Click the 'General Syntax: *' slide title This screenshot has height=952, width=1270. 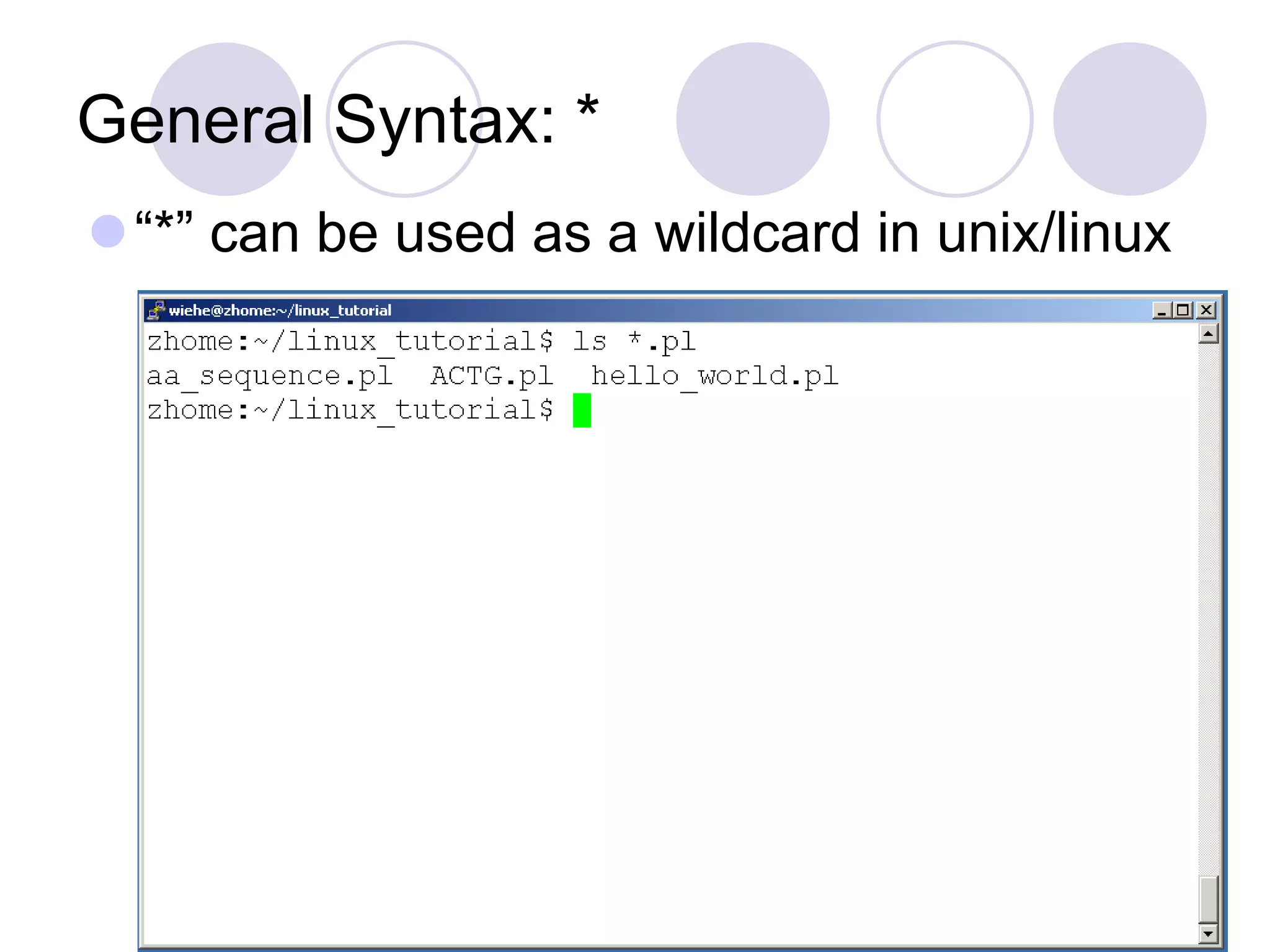click(x=338, y=119)
